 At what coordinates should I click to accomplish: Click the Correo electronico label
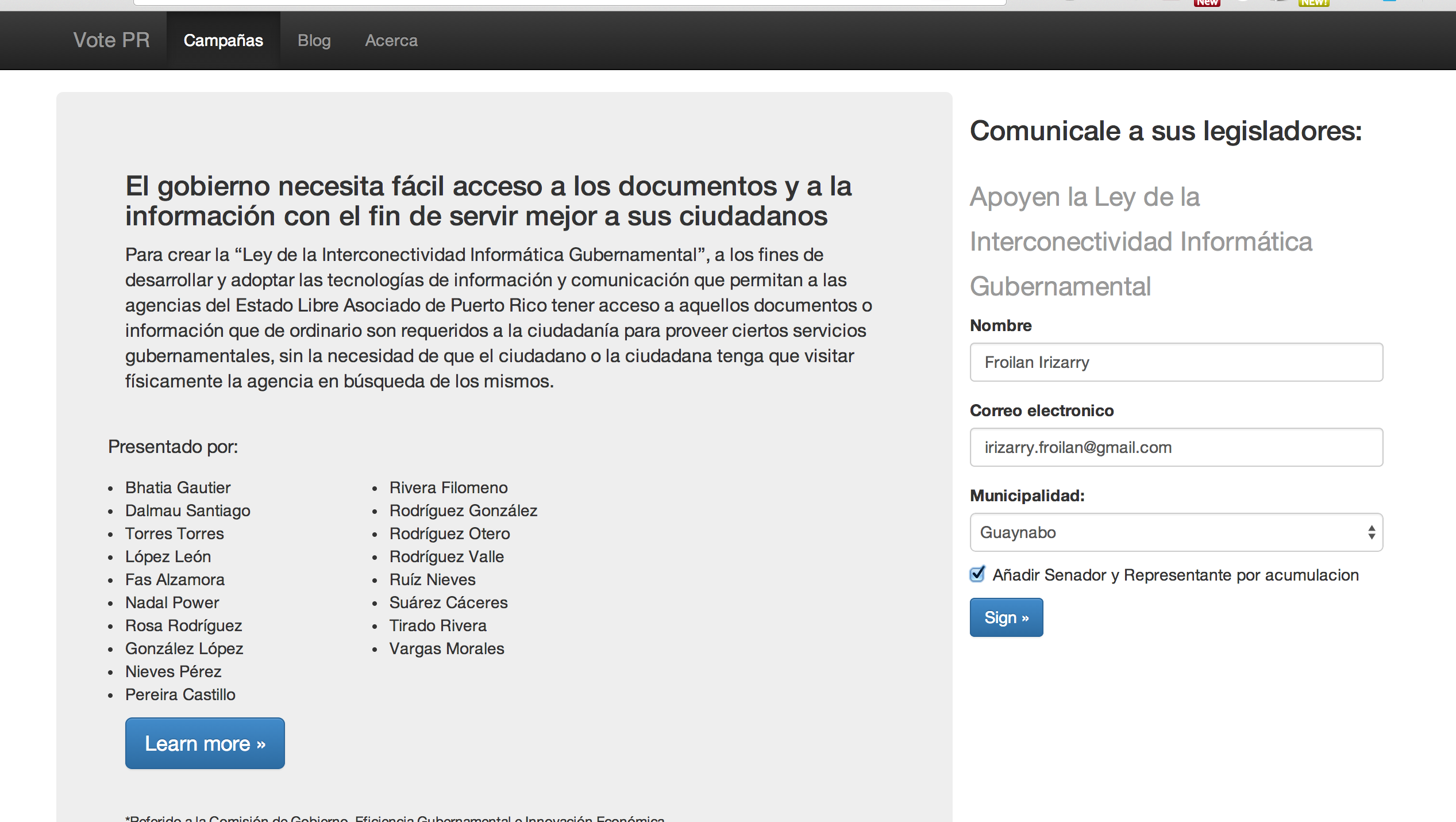click(1041, 410)
